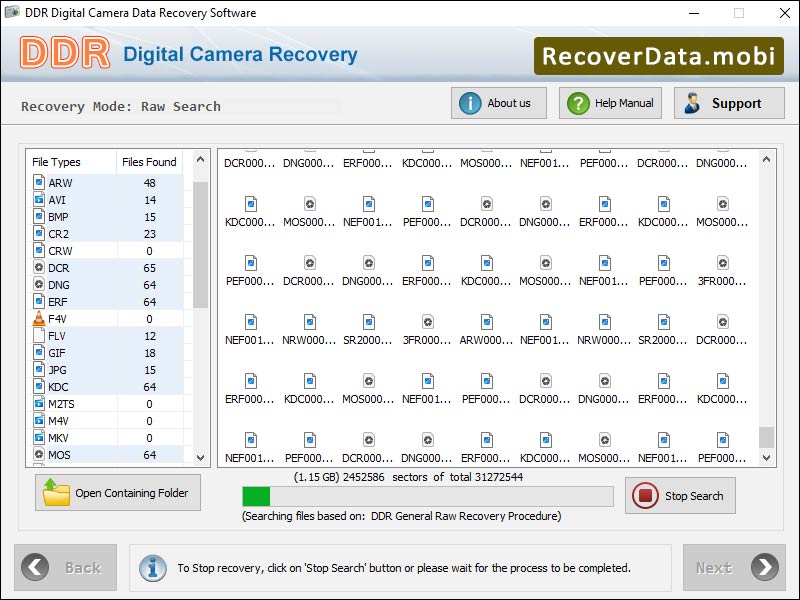
Task: Click the sectors progress text
Action: click(x=408, y=477)
